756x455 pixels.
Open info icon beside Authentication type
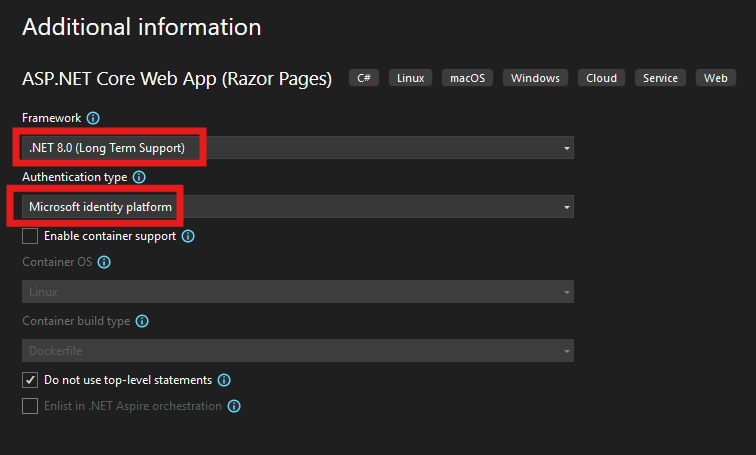coord(139,177)
